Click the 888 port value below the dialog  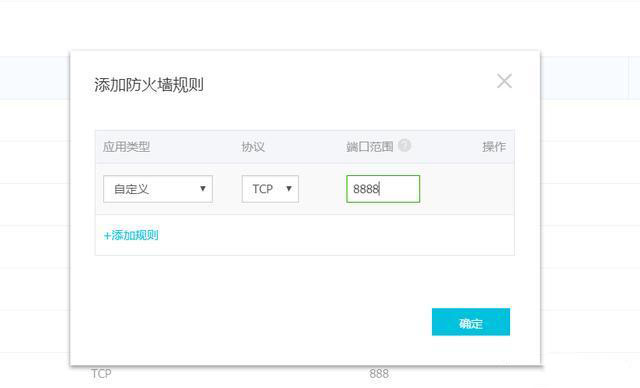point(379,373)
